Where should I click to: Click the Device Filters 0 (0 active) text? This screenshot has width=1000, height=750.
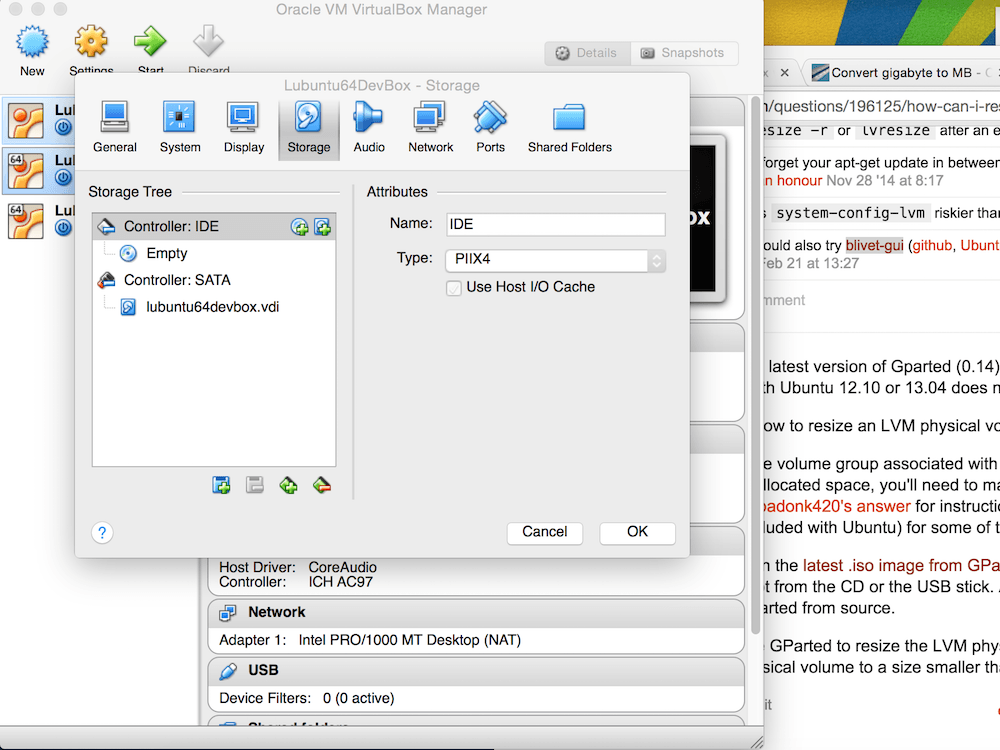pos(307,698)
